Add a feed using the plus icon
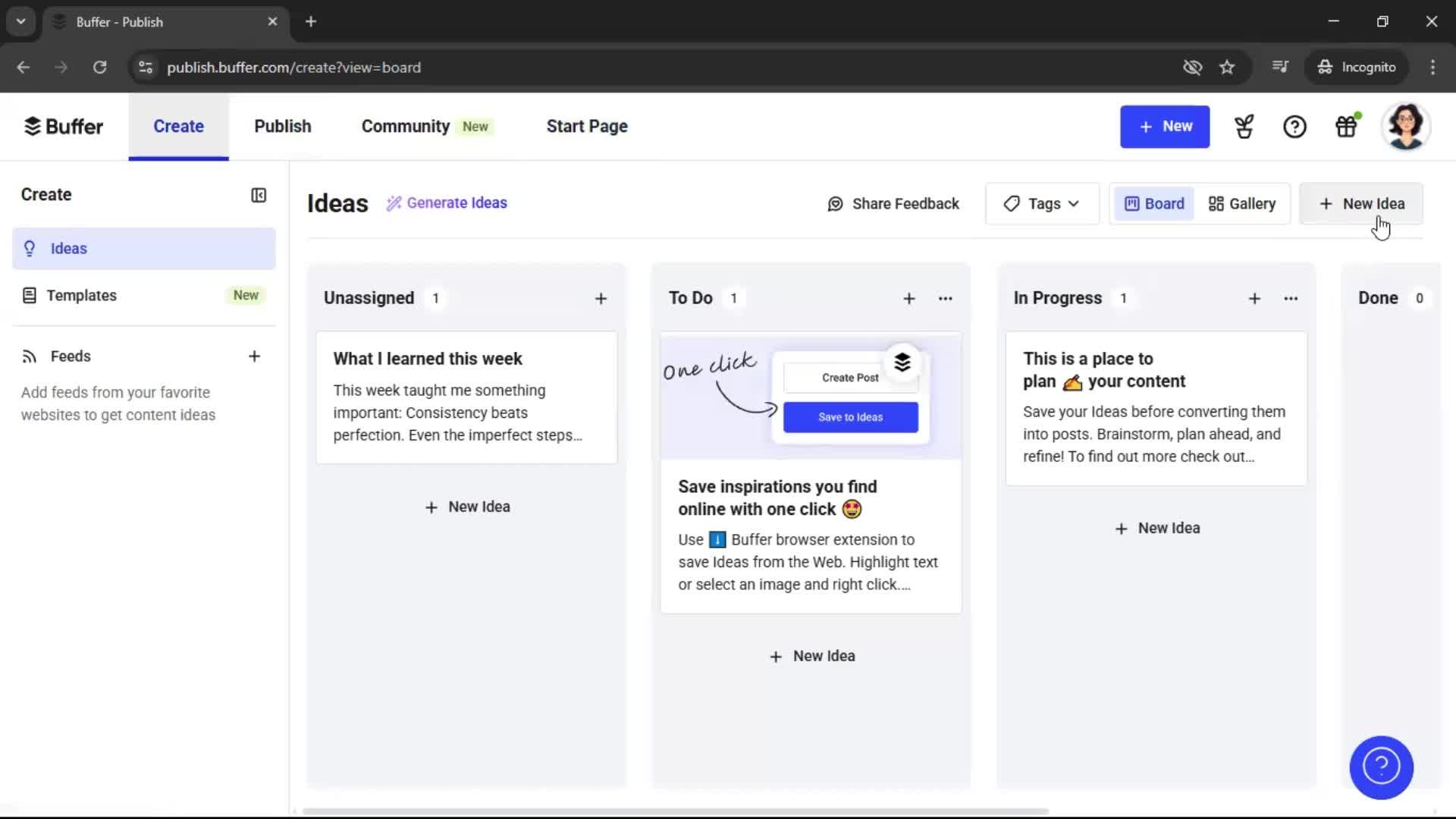The height and width of the screenshot is (819, 1456). pos(255,356)
